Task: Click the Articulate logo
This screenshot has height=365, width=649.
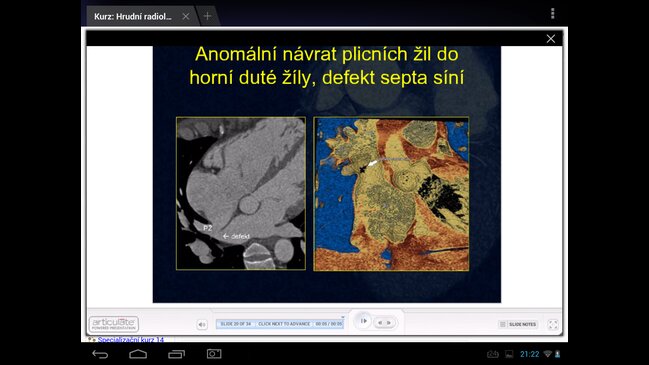Action: pyautogui.click(x=114, y=324)
